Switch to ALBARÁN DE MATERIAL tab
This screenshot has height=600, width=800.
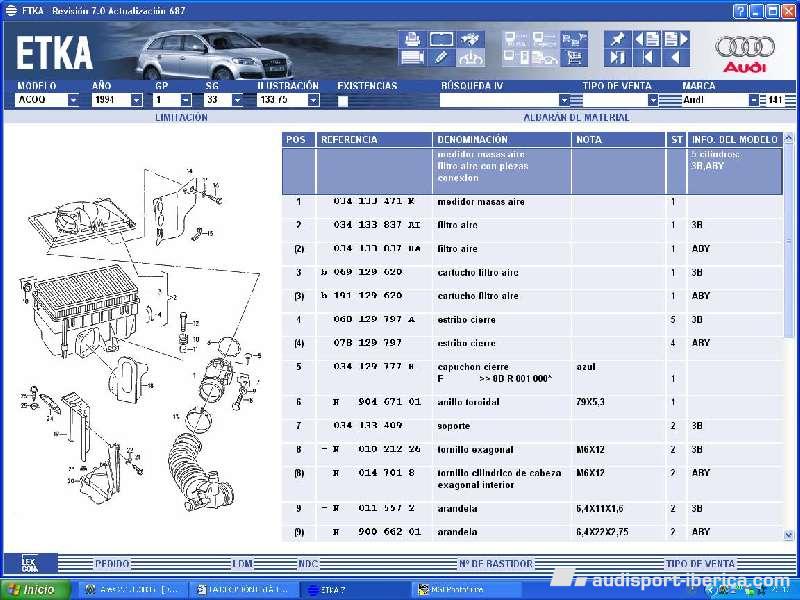coord(577,117)
